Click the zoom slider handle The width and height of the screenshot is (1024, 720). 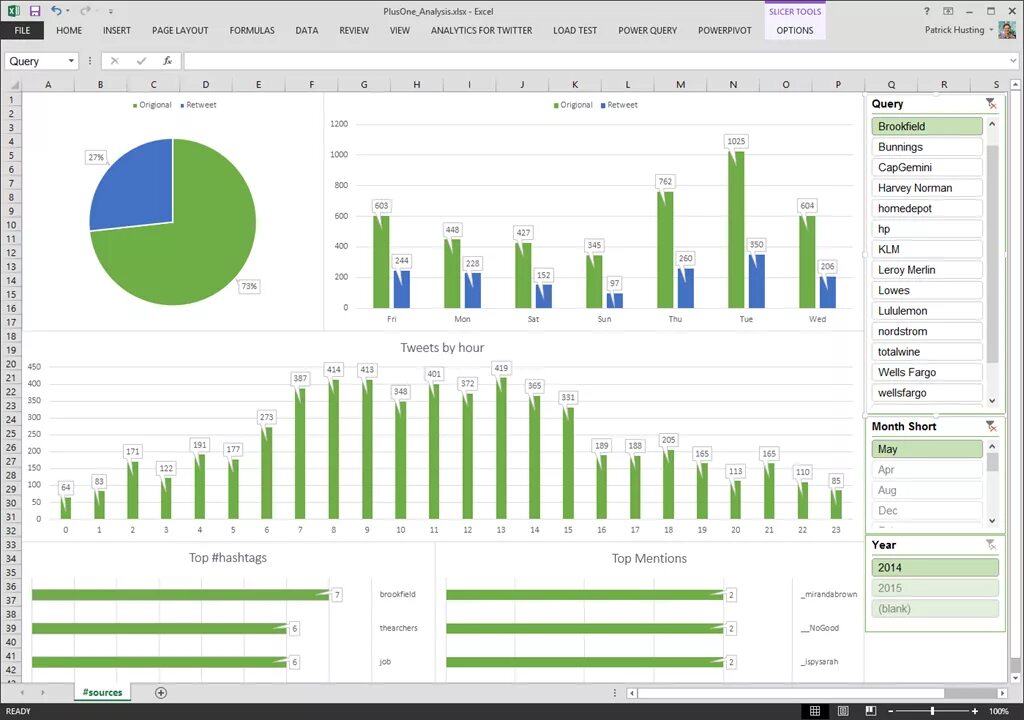point(933,711)
